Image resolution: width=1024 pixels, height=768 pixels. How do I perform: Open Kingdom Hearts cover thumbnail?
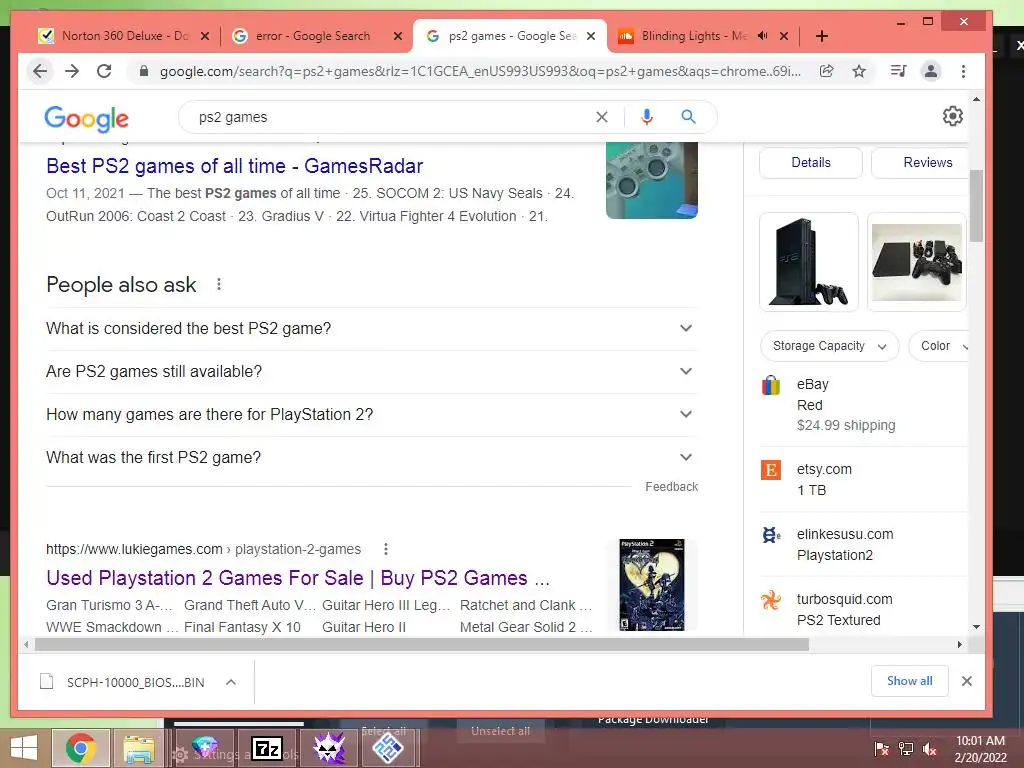(652, 585)
